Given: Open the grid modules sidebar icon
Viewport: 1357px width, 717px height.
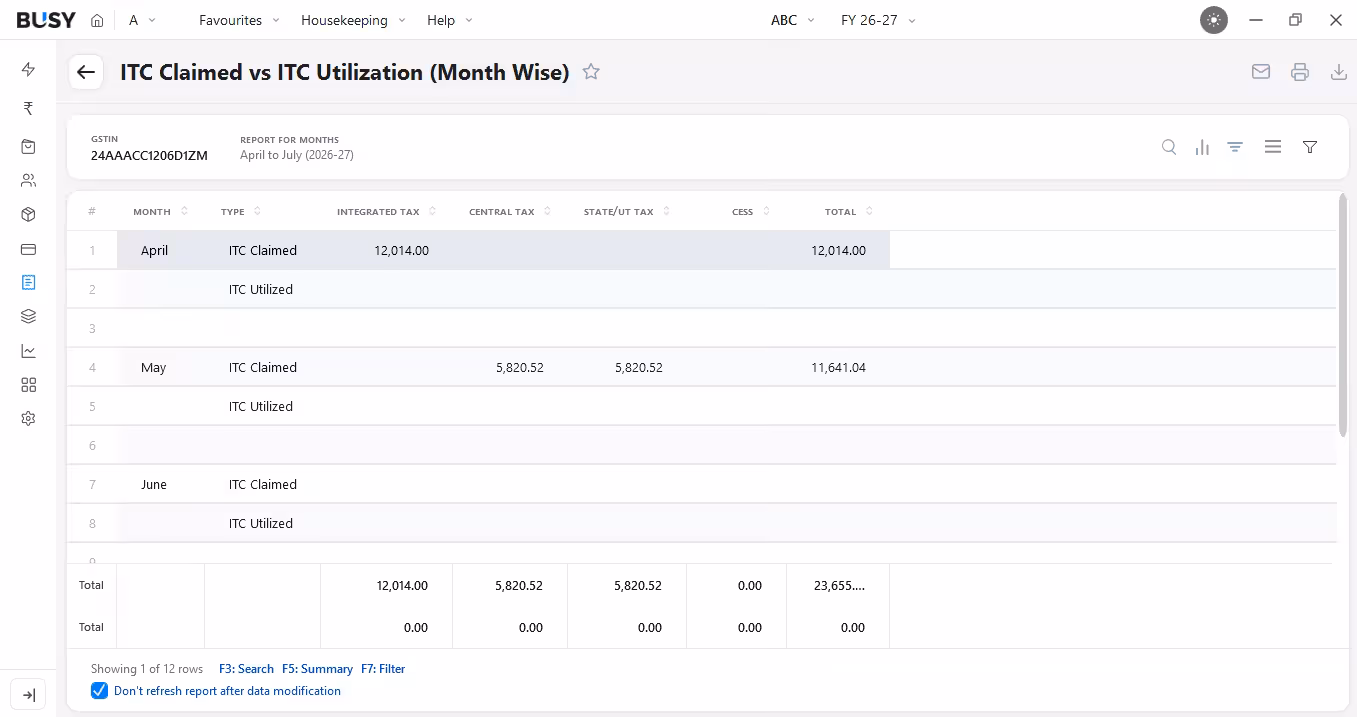Looking at the screenshot, I should point(28,385).
